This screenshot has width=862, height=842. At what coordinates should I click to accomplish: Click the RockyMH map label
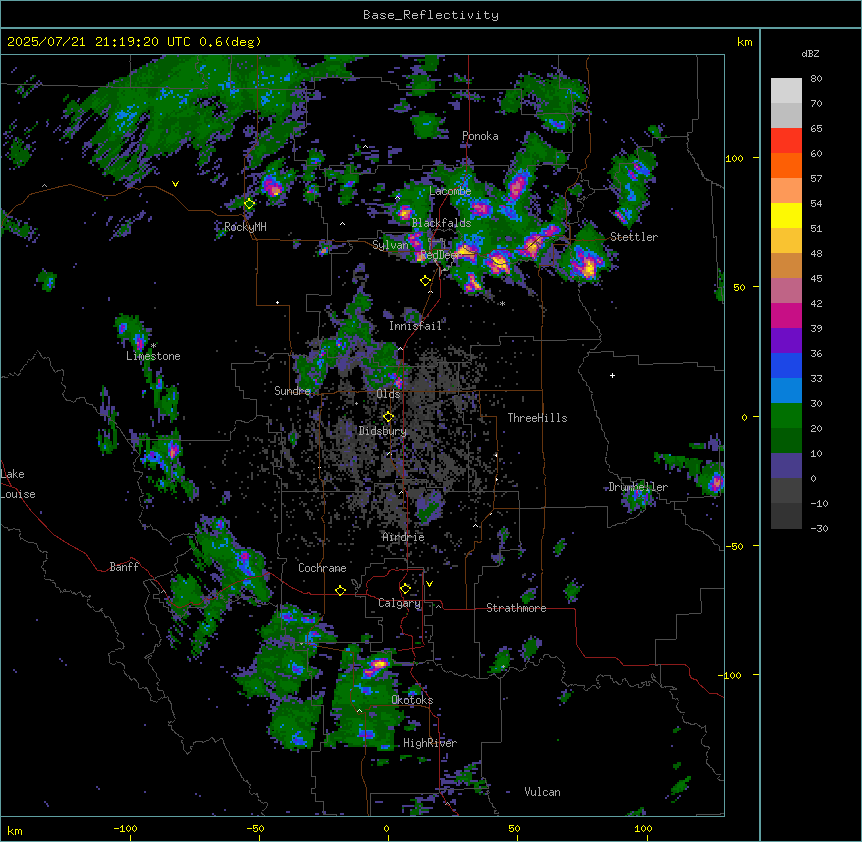(x=245, y=227)
